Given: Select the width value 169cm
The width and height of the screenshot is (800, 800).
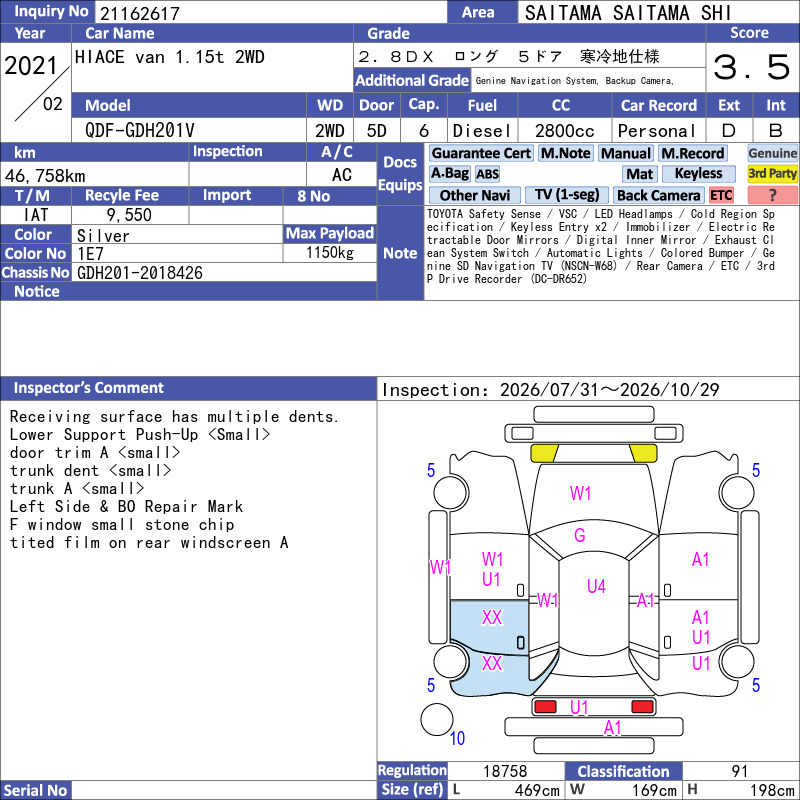Looking at the screenshot, I should [655, 790].
